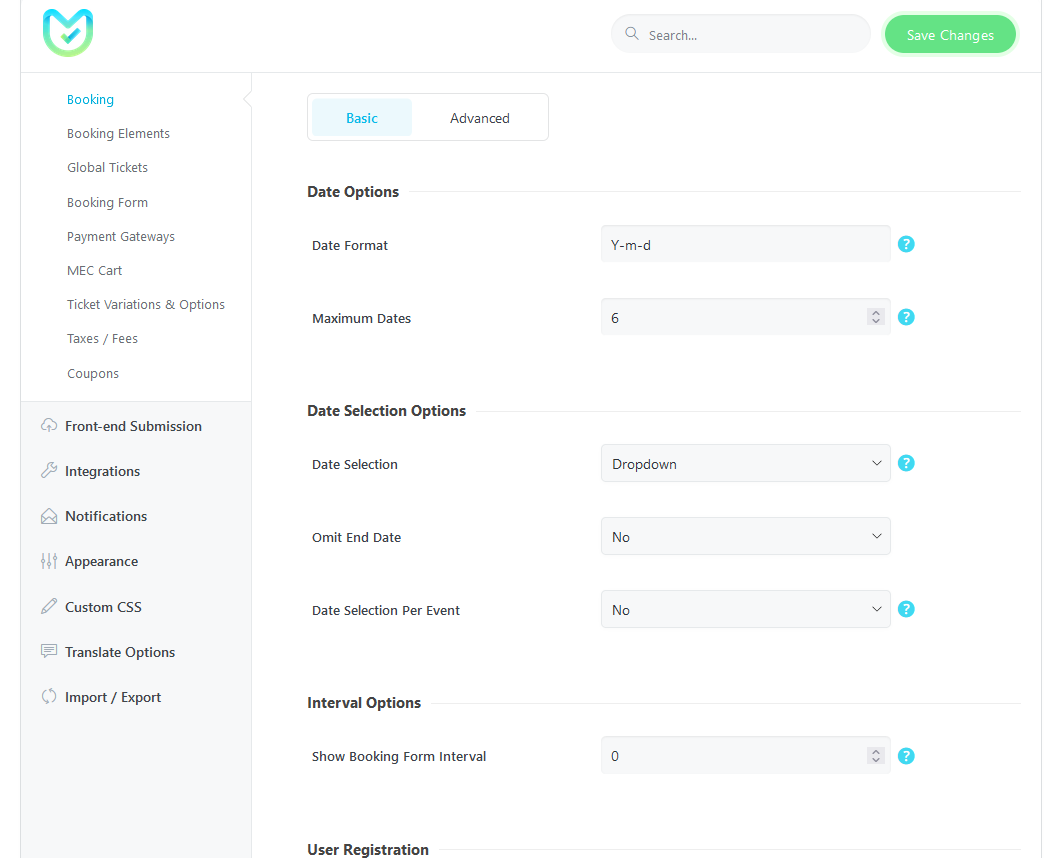Open the Date Selection Per Event dropdown
This screenshot has height=858, width=1047.
point(745,609)
